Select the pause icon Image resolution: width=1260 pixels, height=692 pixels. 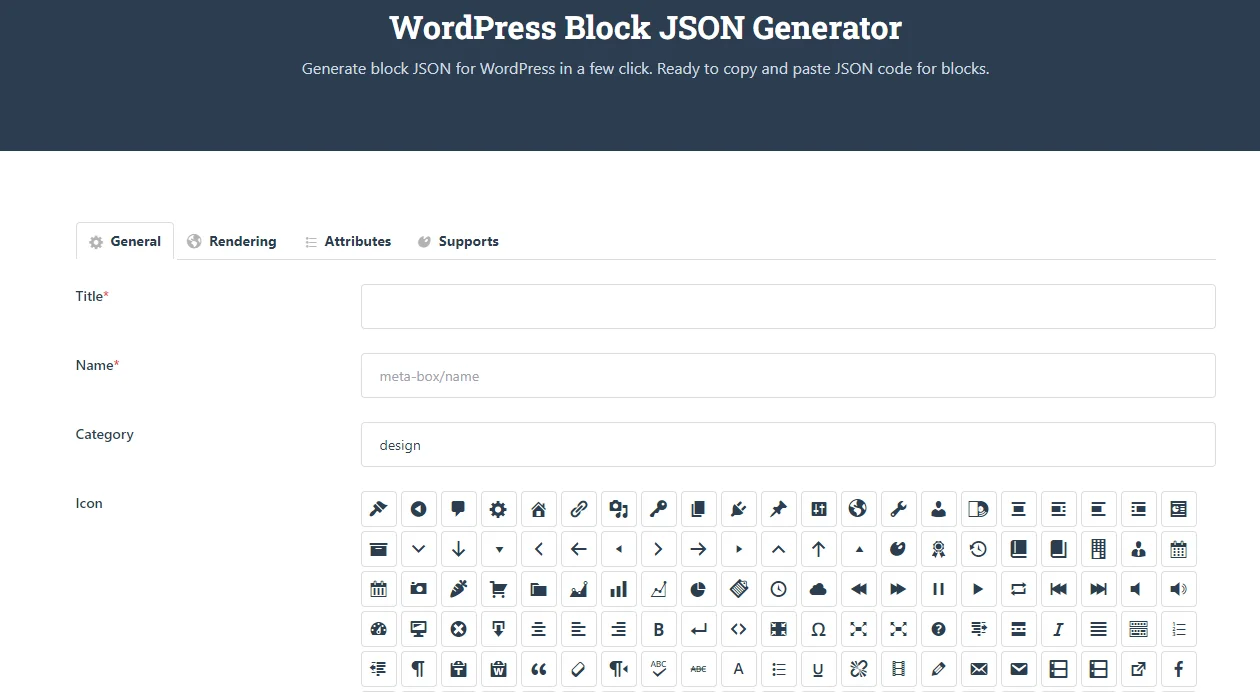[x=939, y=589]
